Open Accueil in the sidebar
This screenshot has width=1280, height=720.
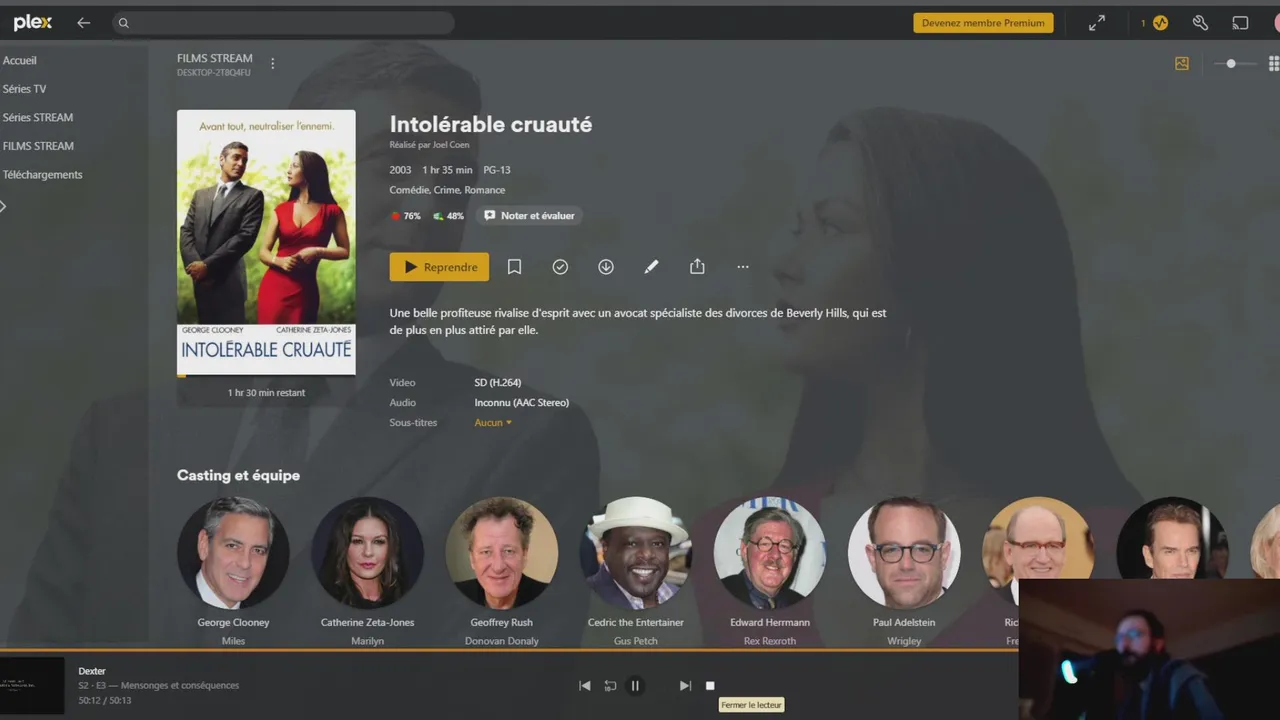[20, 60]
